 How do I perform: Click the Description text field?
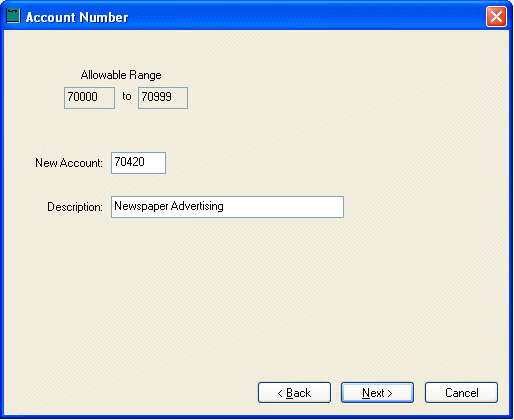point(227,207)
